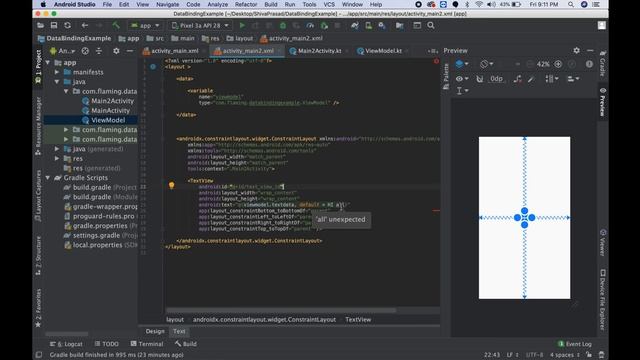
Task: Open orientation dropdown in preview toolbar
Action: (487, 64)
